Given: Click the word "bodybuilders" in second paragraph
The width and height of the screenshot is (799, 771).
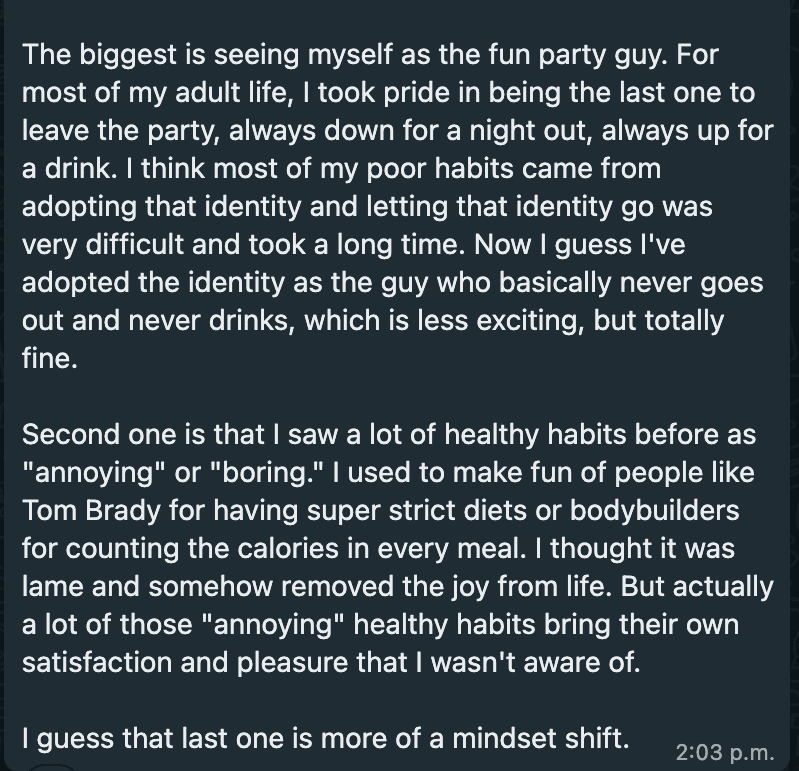Looking at the screenshot, I should pyautogui.click(x=654, y=510).
